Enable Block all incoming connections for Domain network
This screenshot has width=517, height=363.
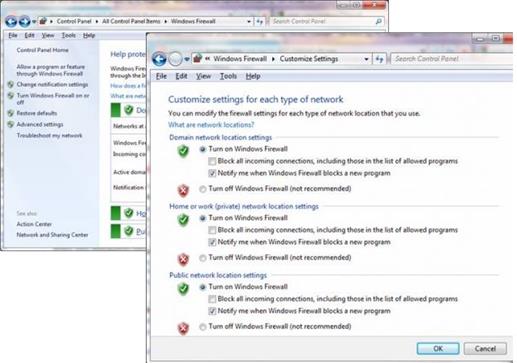tap(212, 161)
